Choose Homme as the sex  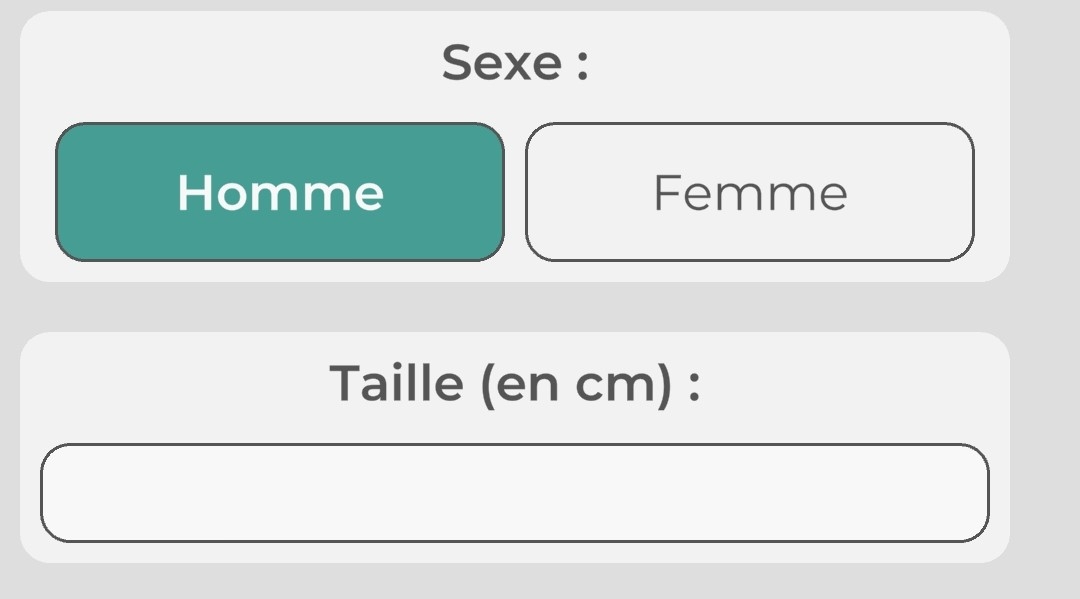click(280, 192)
